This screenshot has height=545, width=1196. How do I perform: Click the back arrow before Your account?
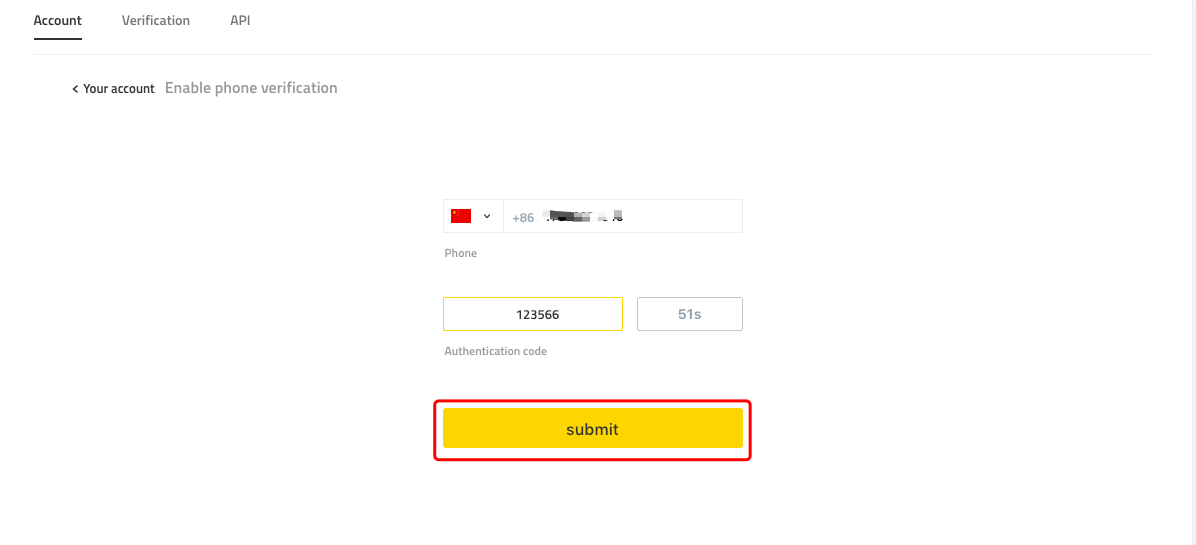click(76, 89)
